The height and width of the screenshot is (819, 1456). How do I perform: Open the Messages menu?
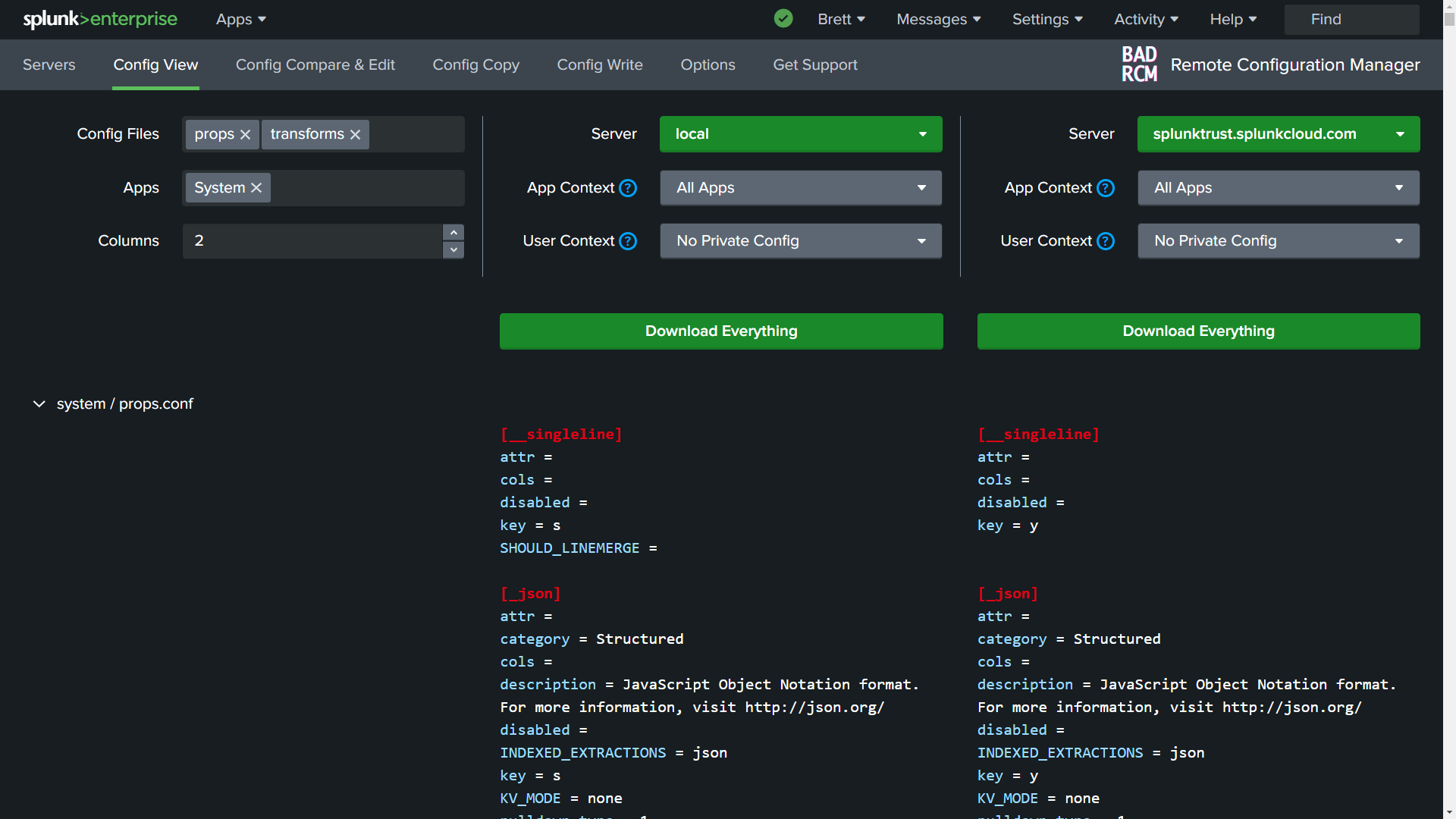coord(939,19)
